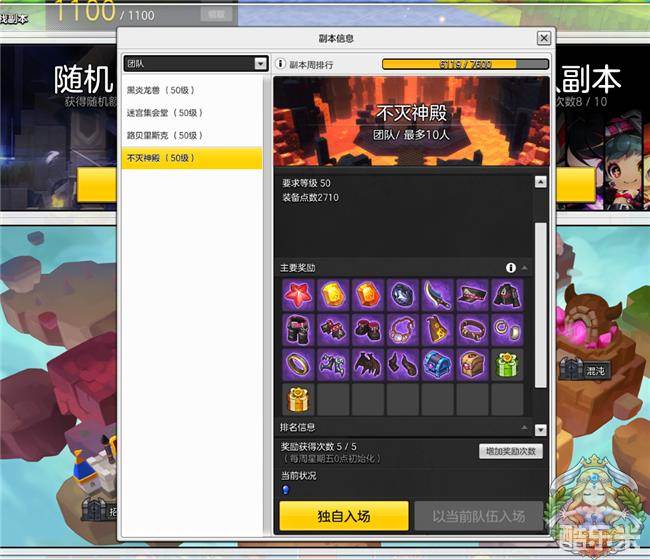Click the black bat wings reward icon
The width and height of the screenshot is (650, 560).
366,364
